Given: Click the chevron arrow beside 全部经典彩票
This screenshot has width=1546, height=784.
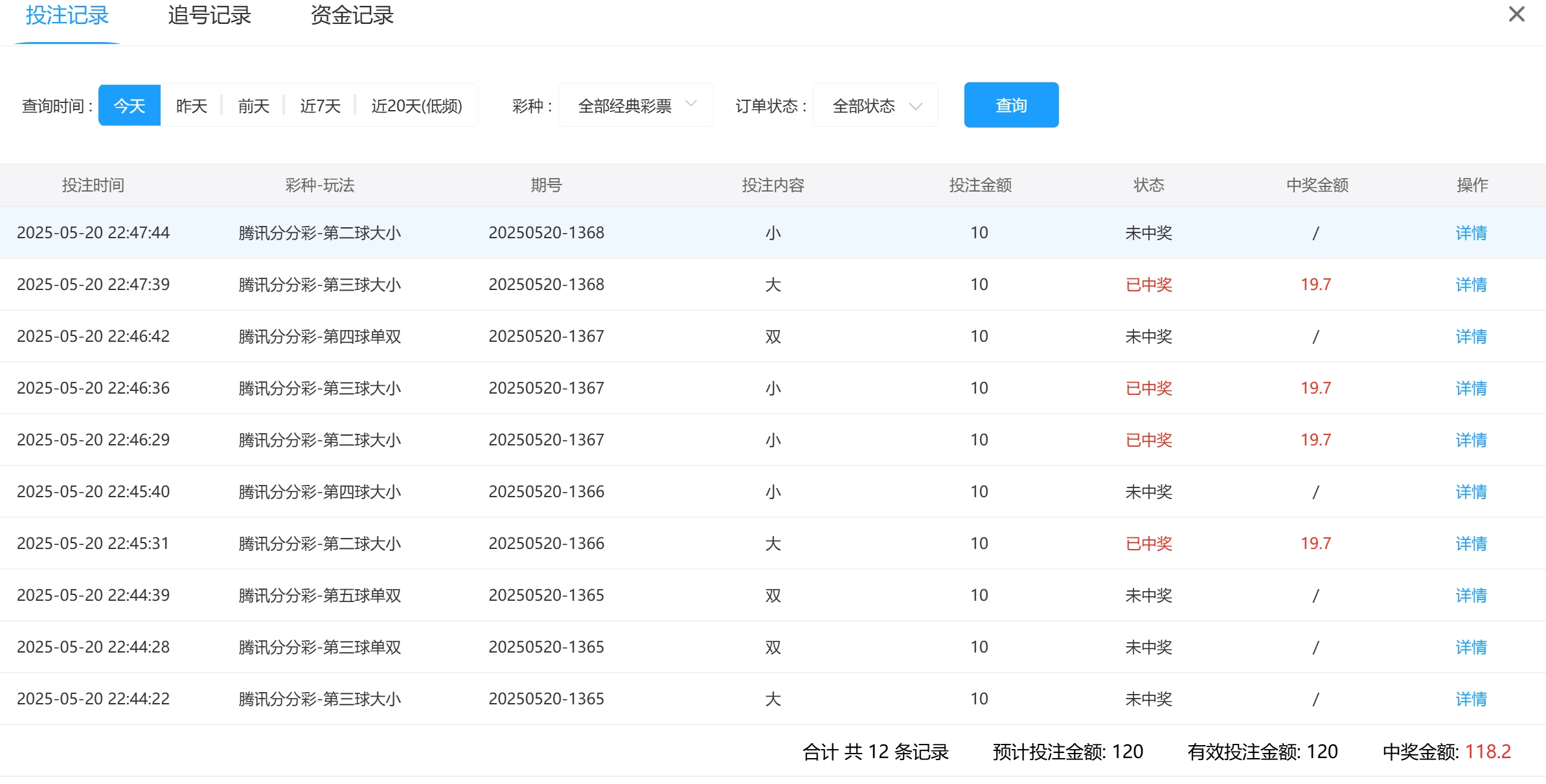Looking at the screenshot, I should pos(691,104).
